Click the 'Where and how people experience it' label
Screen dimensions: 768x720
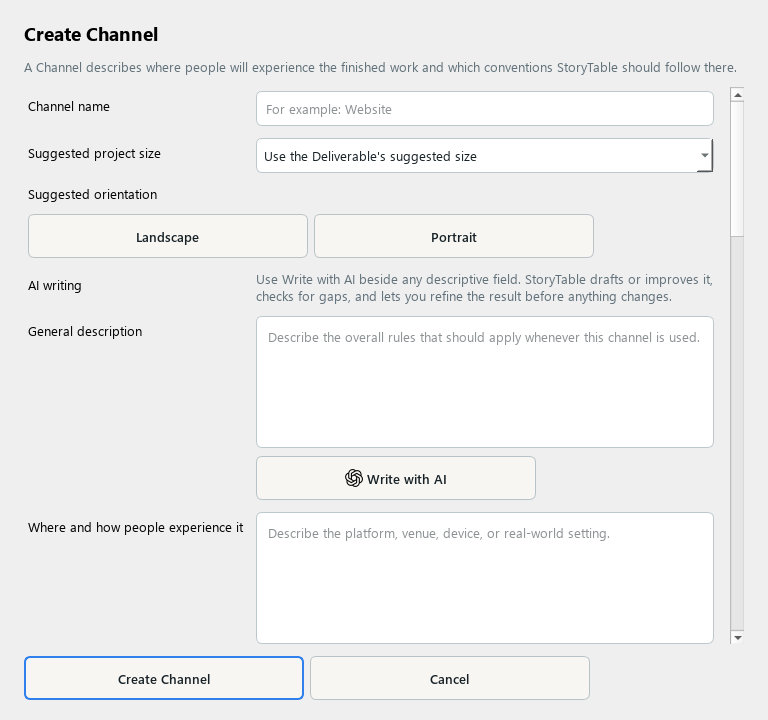tap(136, 528)
